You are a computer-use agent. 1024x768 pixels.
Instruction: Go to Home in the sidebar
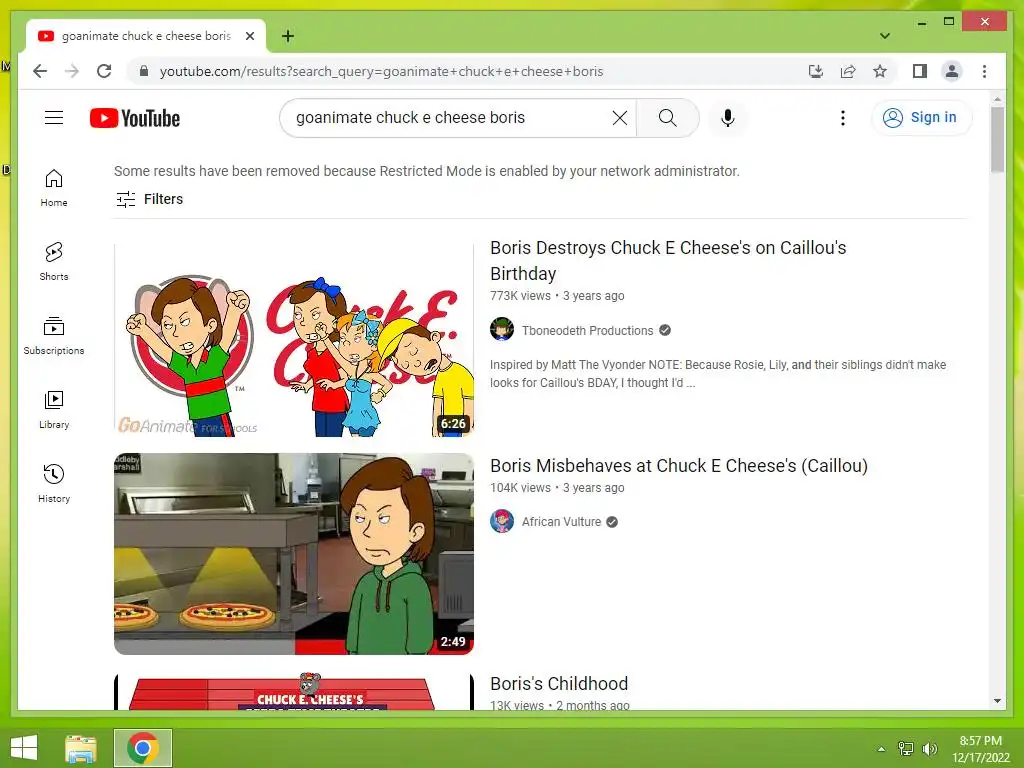tap(54, 188)
